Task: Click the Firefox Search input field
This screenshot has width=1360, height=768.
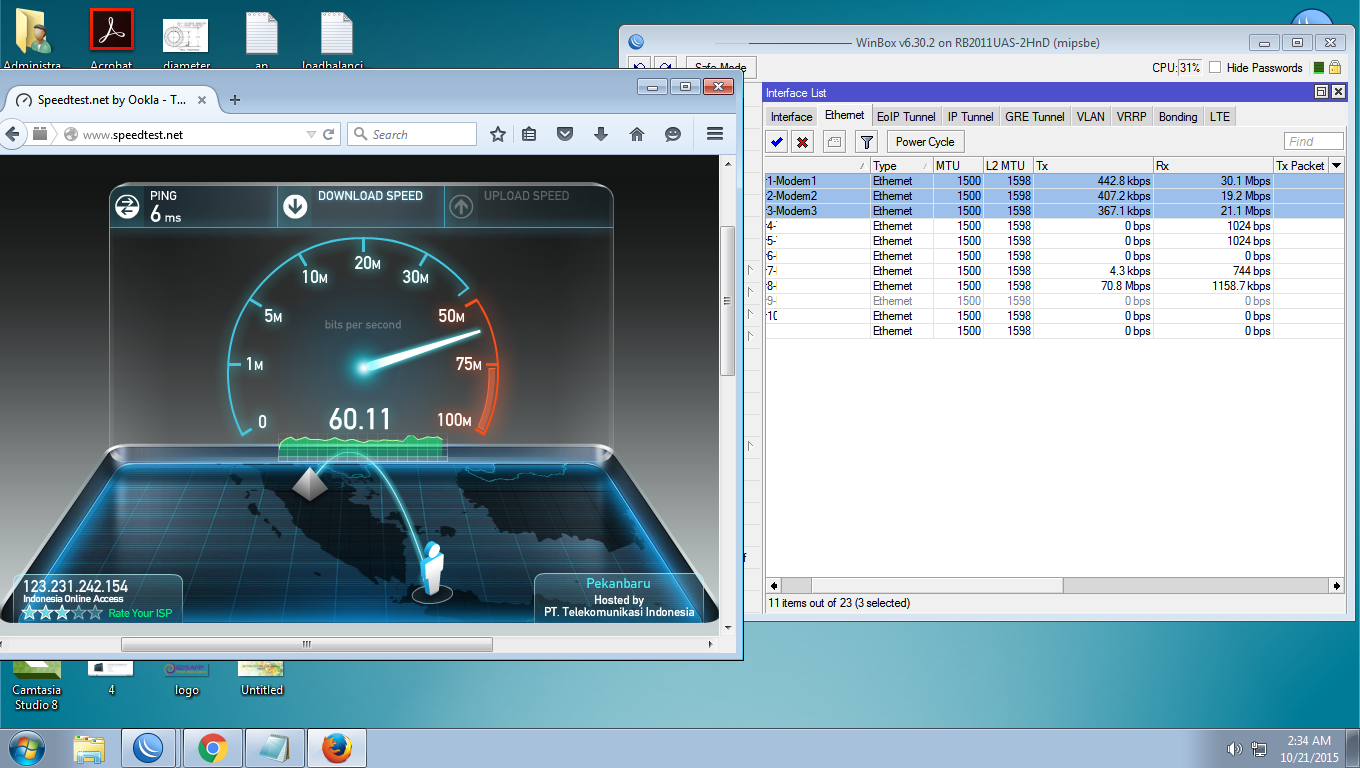Action: click(412, 134)
